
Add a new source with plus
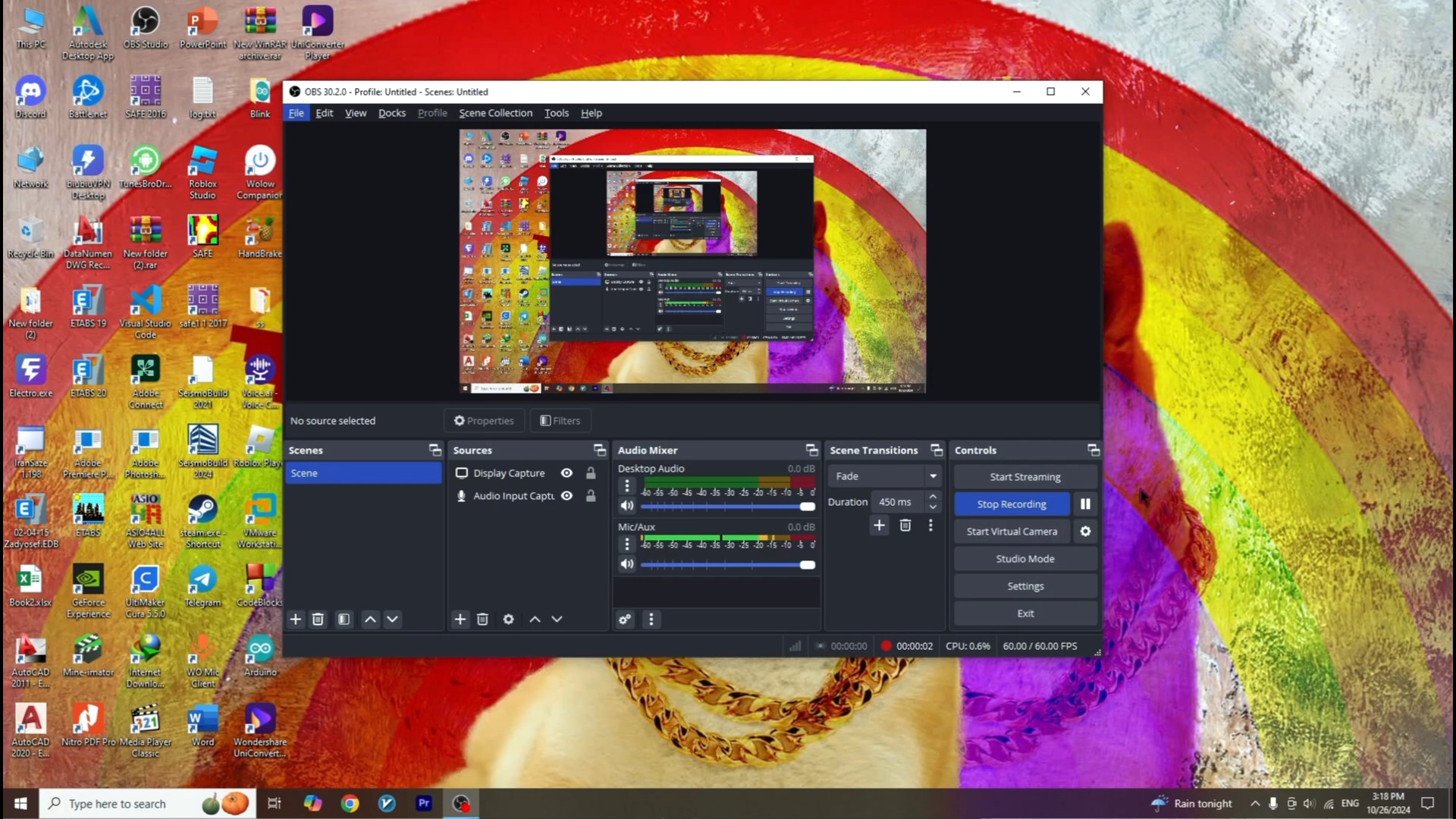[x=460, y=620]
